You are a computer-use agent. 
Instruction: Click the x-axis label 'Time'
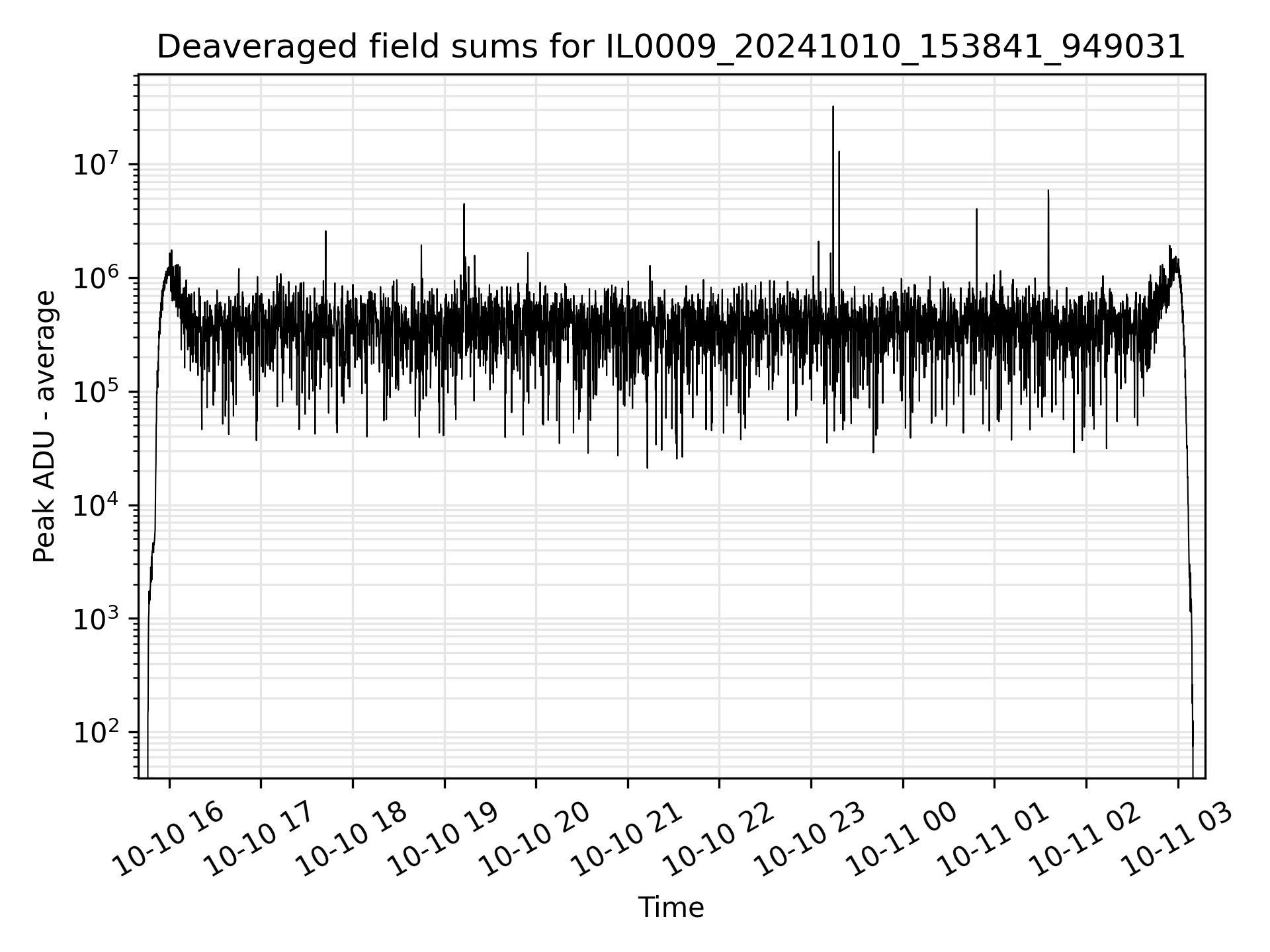tap(671, 908)
